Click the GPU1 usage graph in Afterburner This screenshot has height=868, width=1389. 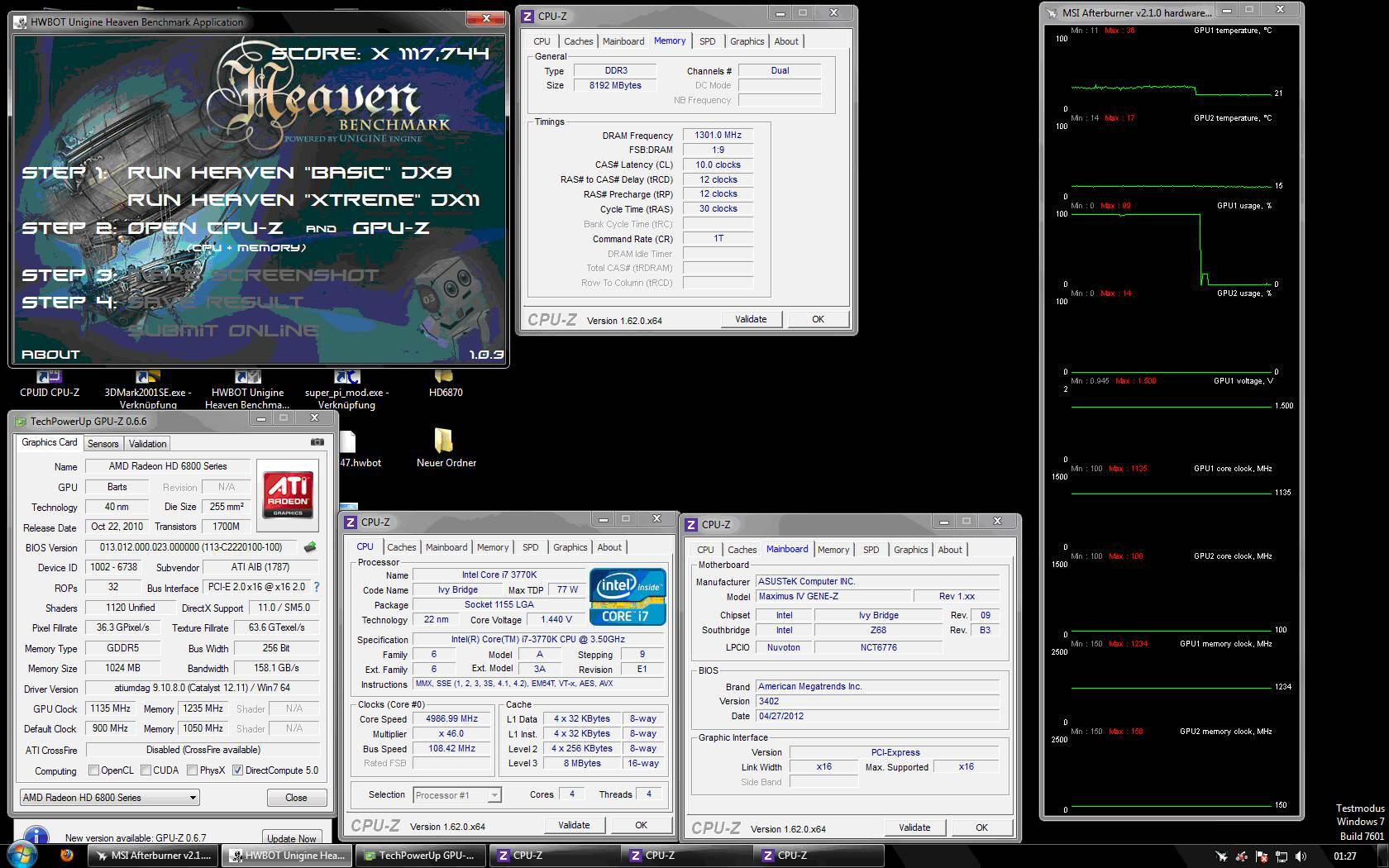(1172, 249)
